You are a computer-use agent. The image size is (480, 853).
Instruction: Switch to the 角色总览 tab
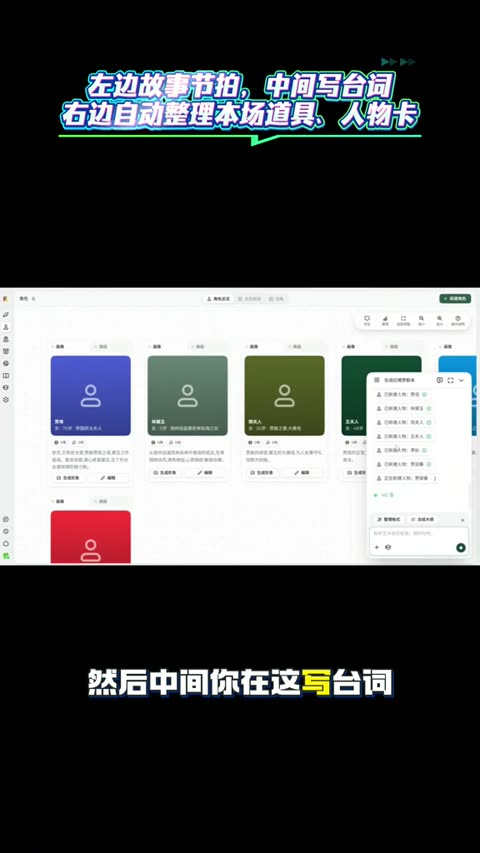(218, 299)
